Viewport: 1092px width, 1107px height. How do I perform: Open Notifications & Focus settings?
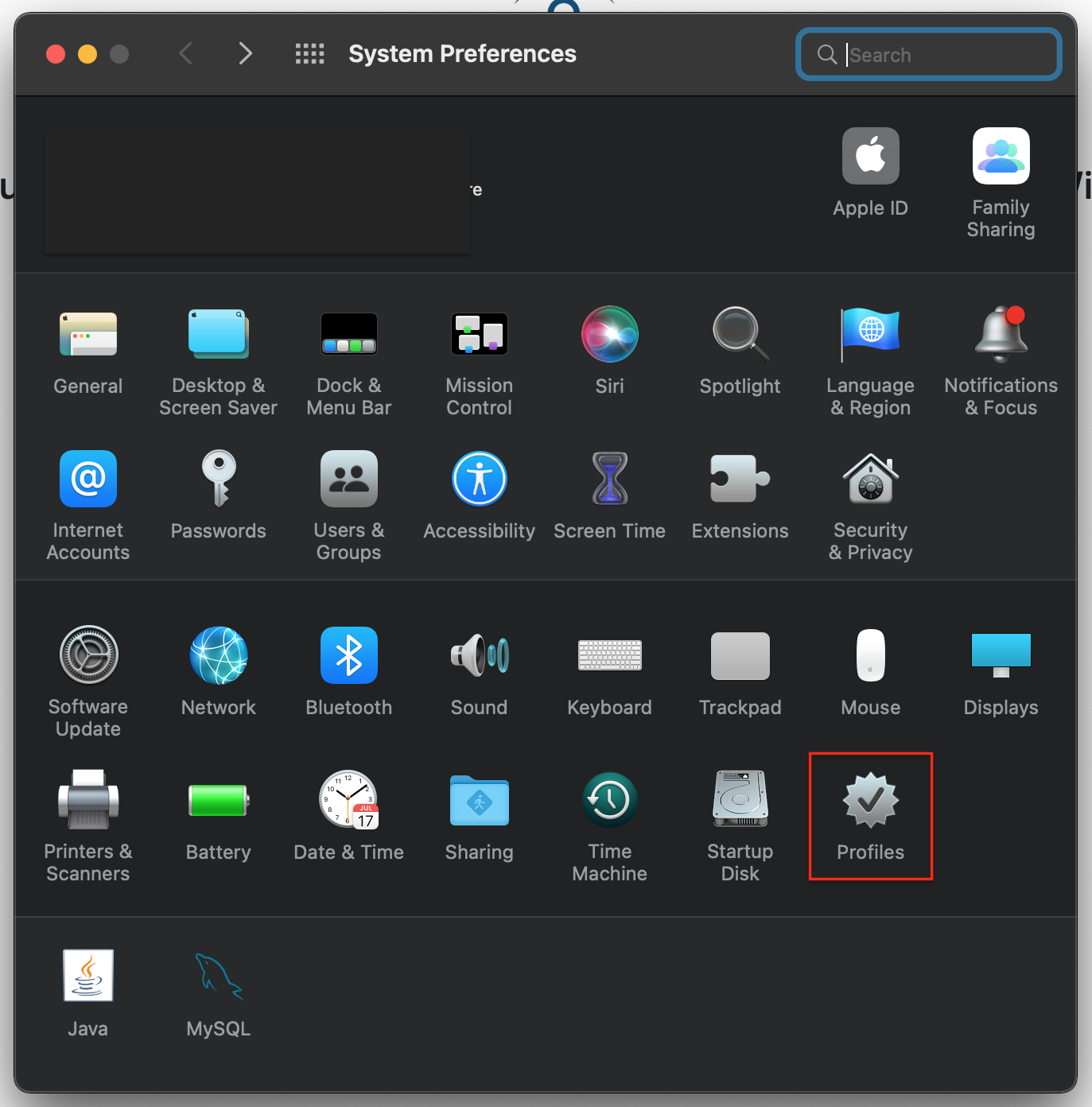(x=1001, y=334)
